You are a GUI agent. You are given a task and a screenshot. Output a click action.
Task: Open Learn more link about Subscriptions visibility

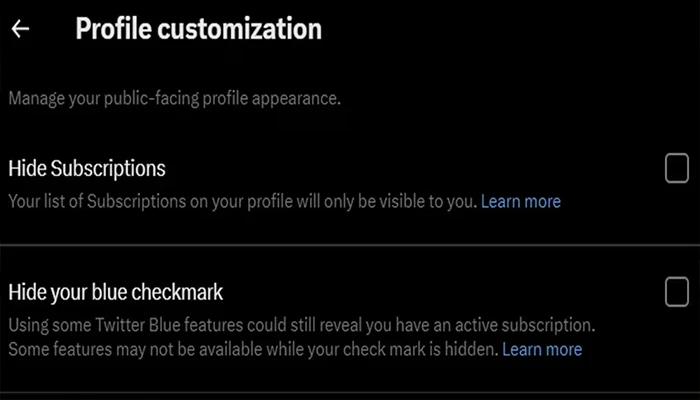coord(521,201)
